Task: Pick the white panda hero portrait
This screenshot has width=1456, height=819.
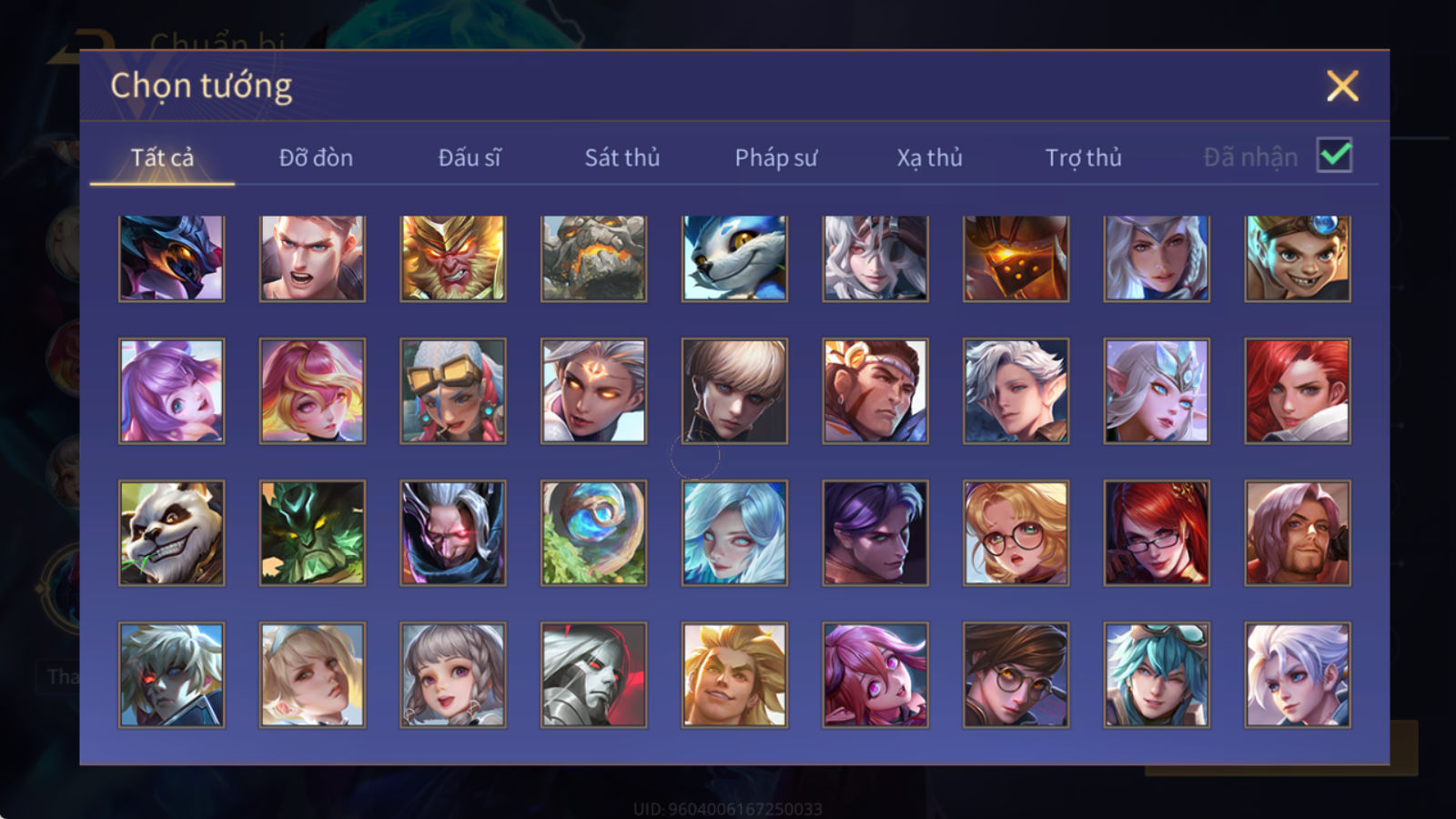Action: tap(171, 533)
